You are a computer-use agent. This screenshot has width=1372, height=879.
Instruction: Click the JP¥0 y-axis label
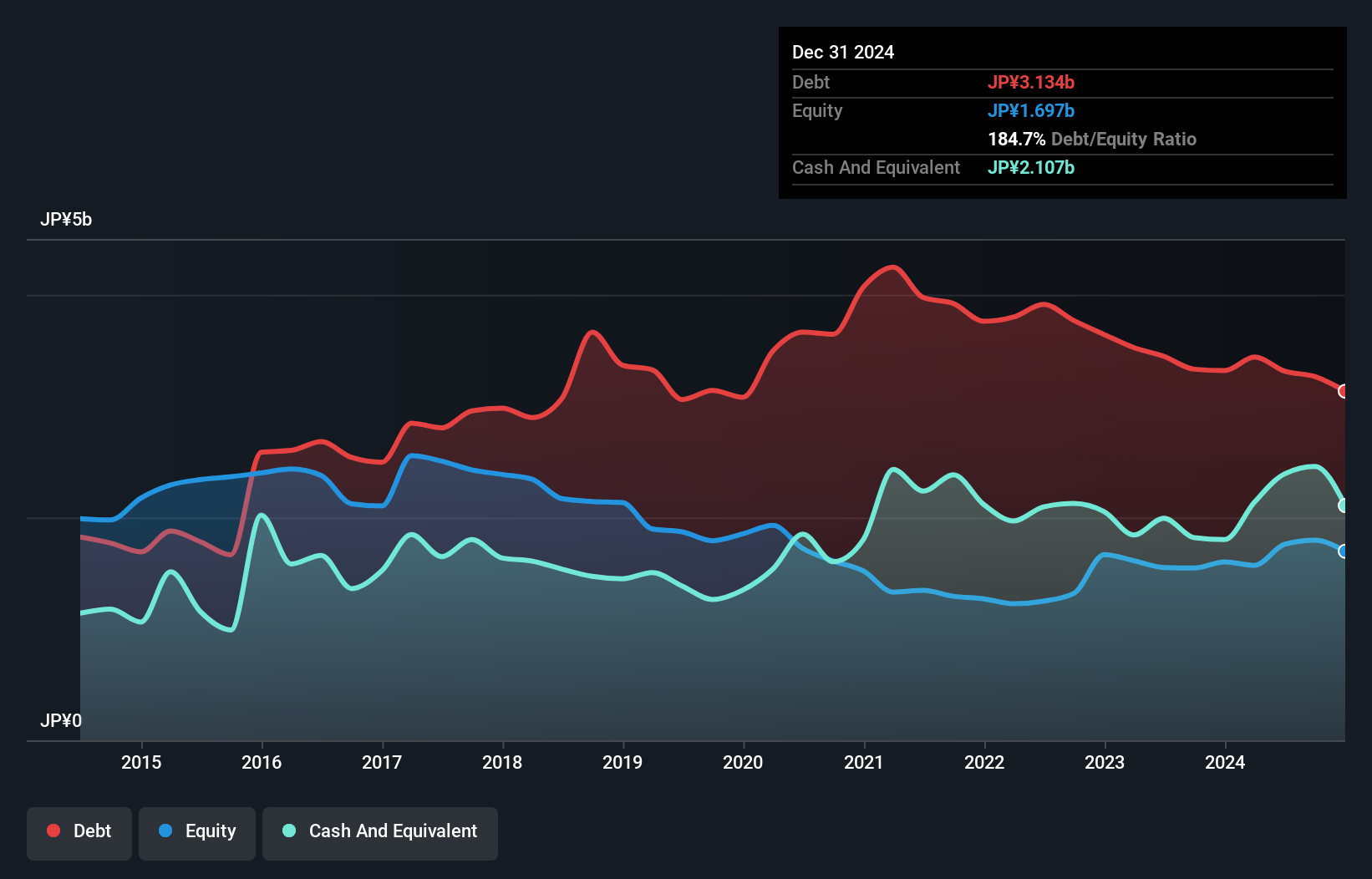click(61, 721)
